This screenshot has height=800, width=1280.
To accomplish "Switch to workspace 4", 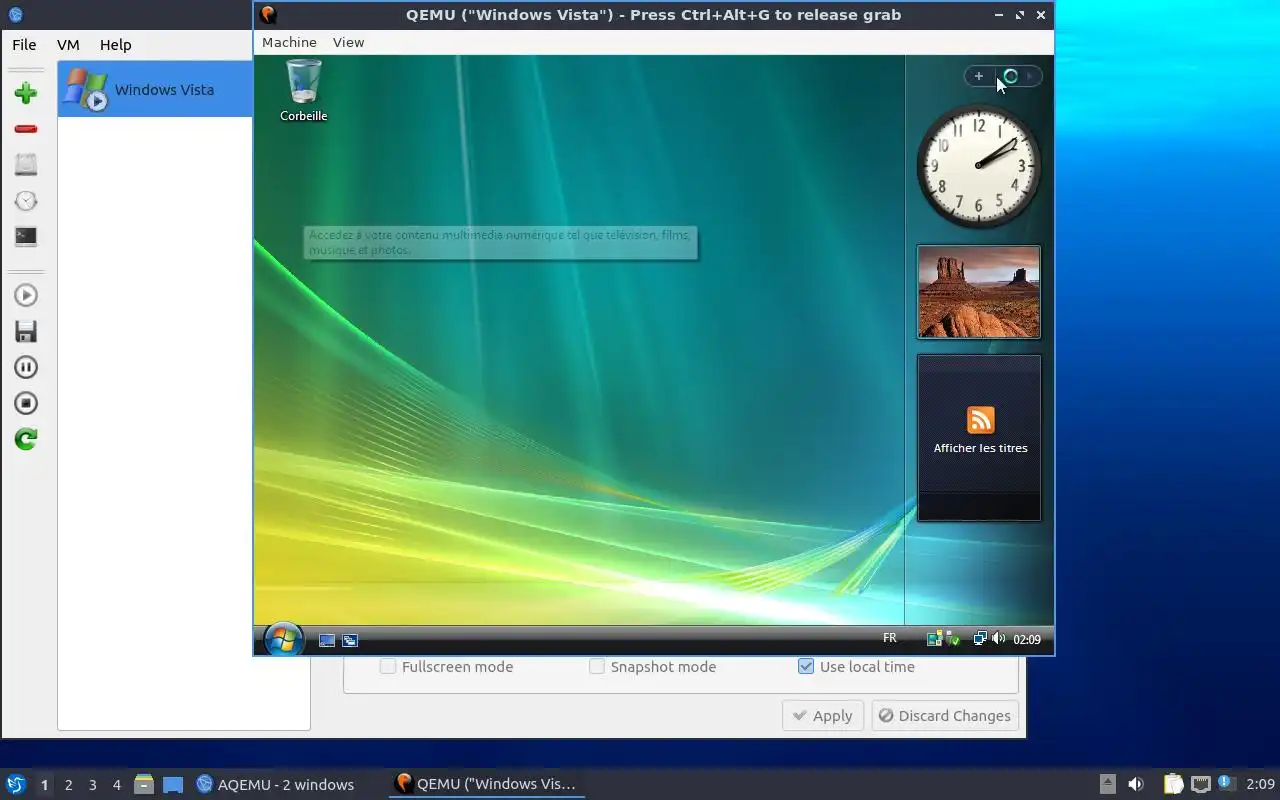I will pyautogui.click(x=116, y=785).
